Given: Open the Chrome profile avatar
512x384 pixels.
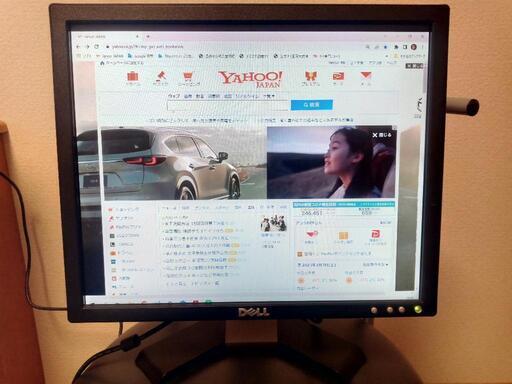Looking at the screenshot, I should (x=414, y=47).
